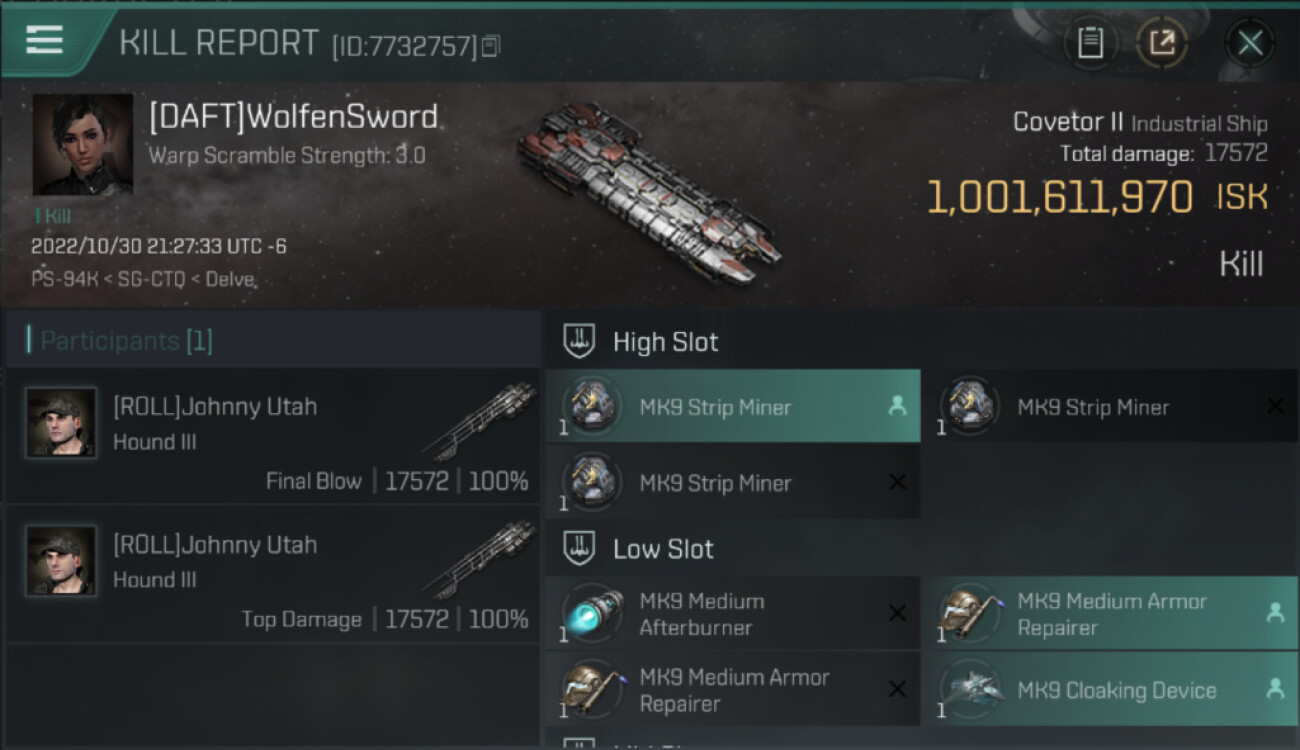Click the High Slot section icon
Viewport: 1300px width, 750px height.
coord(580,341)
